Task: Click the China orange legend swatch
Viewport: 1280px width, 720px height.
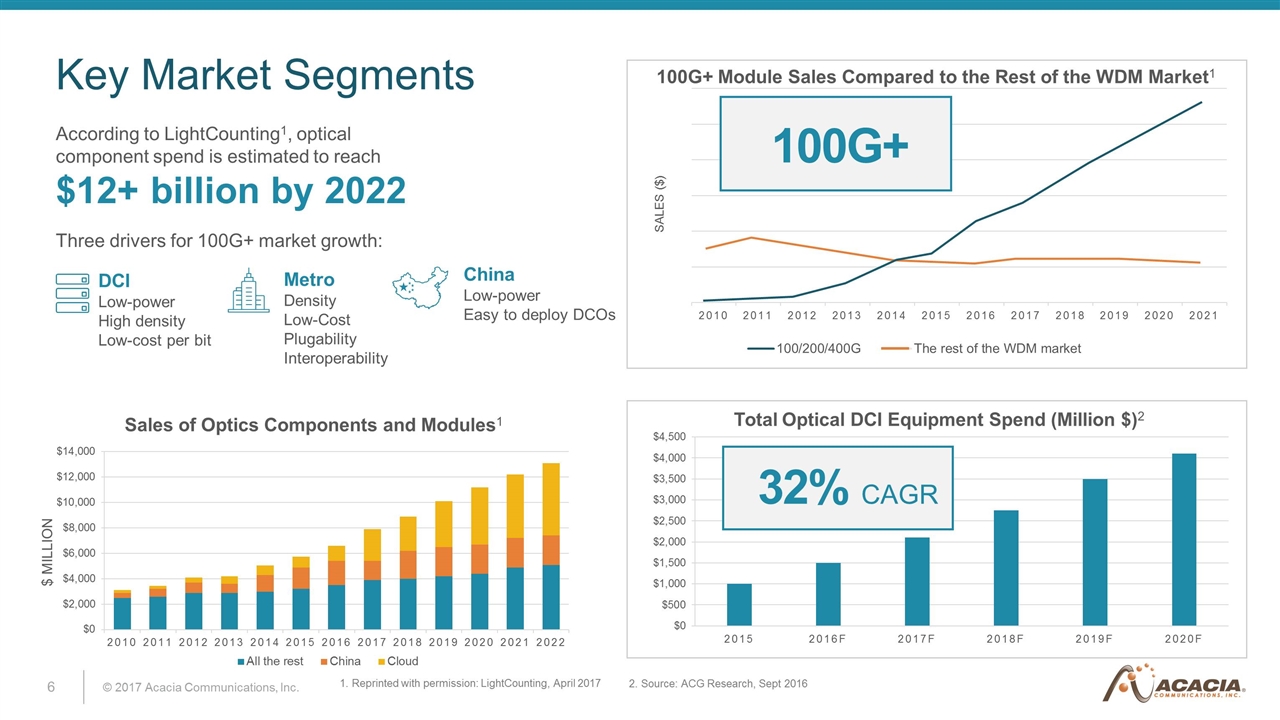Action: click(323, 661)
